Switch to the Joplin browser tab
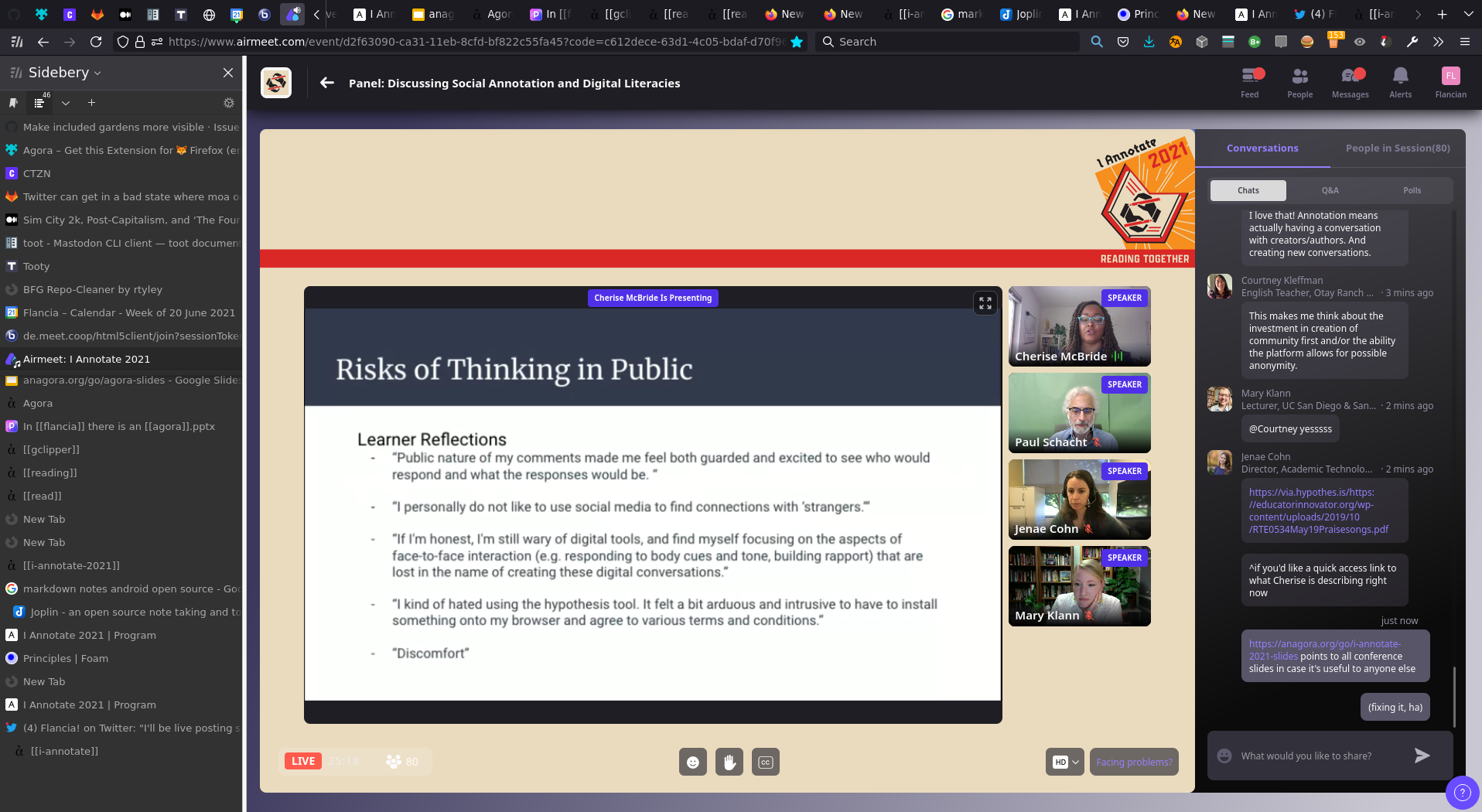Image resolution: width=1482 pixels, height=812 pixels. pos(1020,14)
